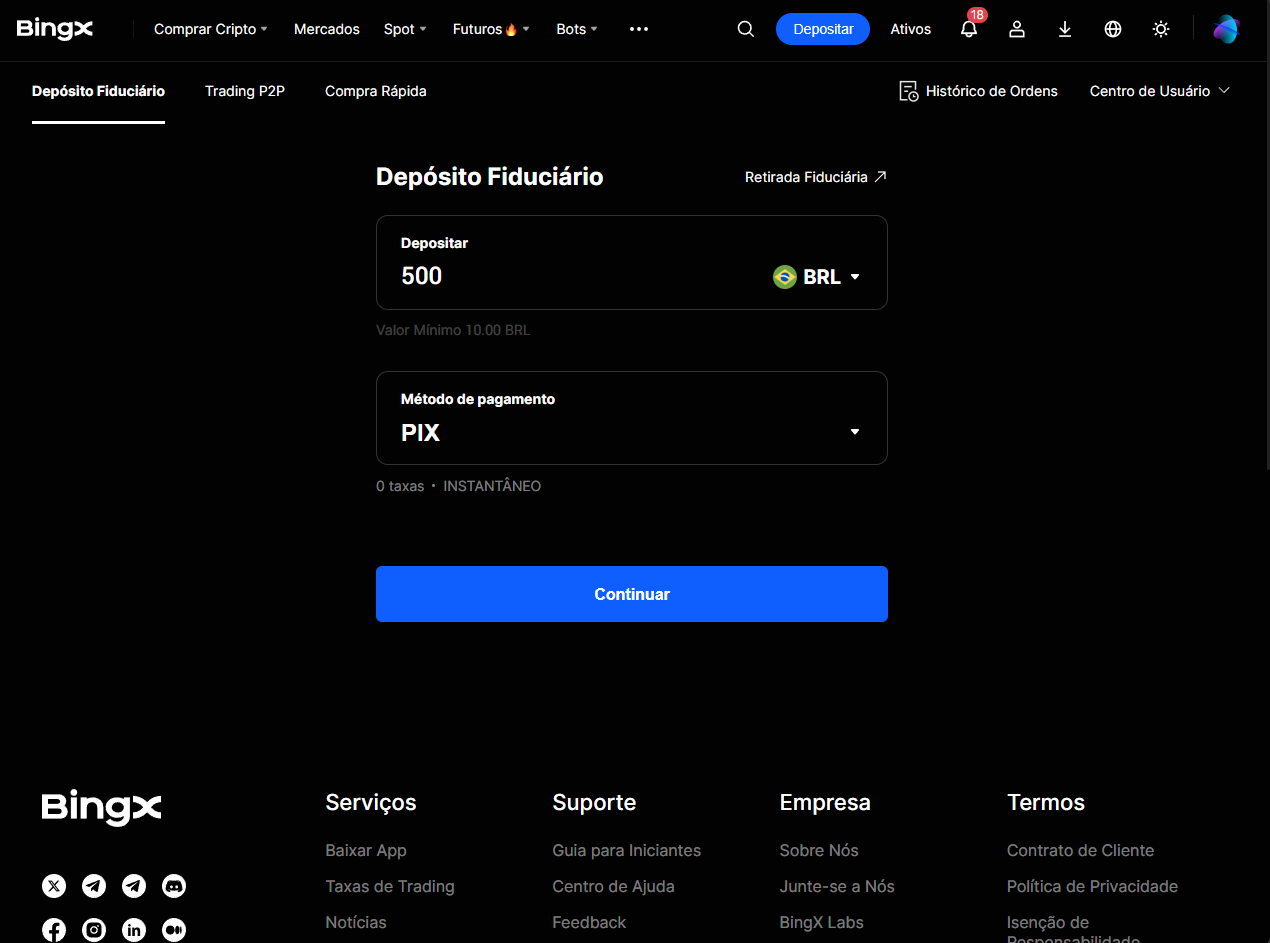Screen dimensions: 1270x943
Task: Select the Depósito Fiduciário tab
Action: click(98, 91)
